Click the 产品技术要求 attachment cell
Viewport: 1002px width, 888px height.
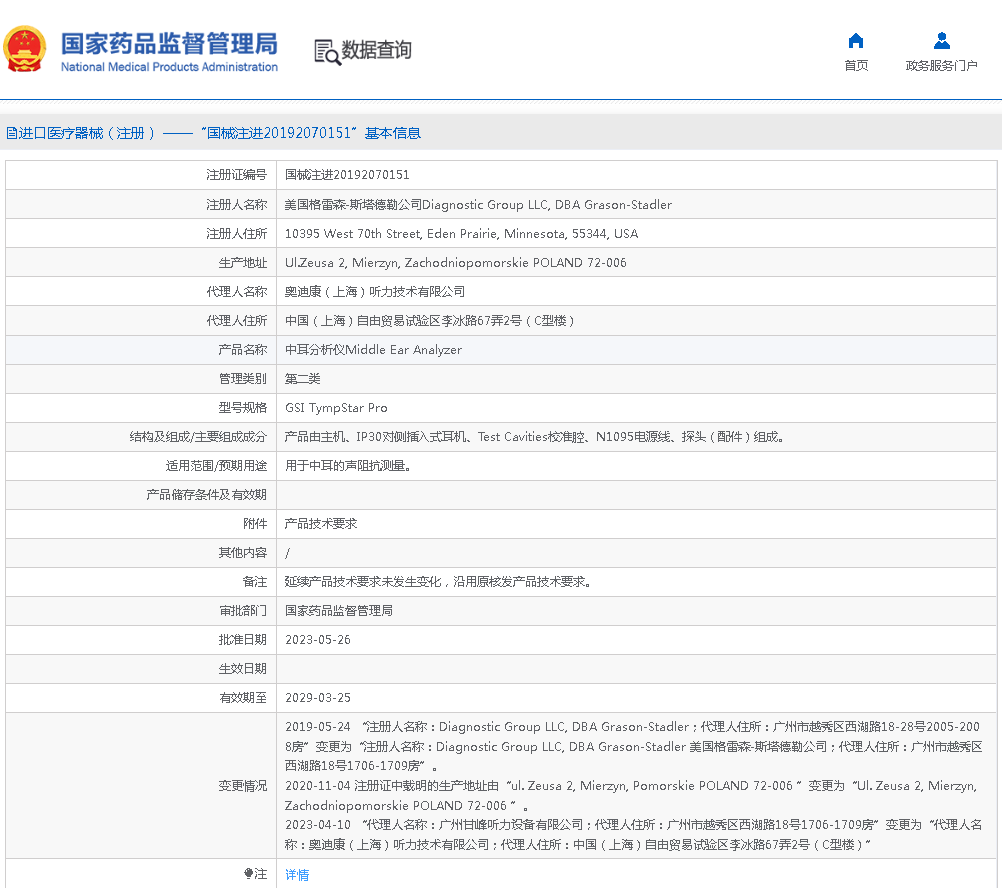[x=321, y=524]
